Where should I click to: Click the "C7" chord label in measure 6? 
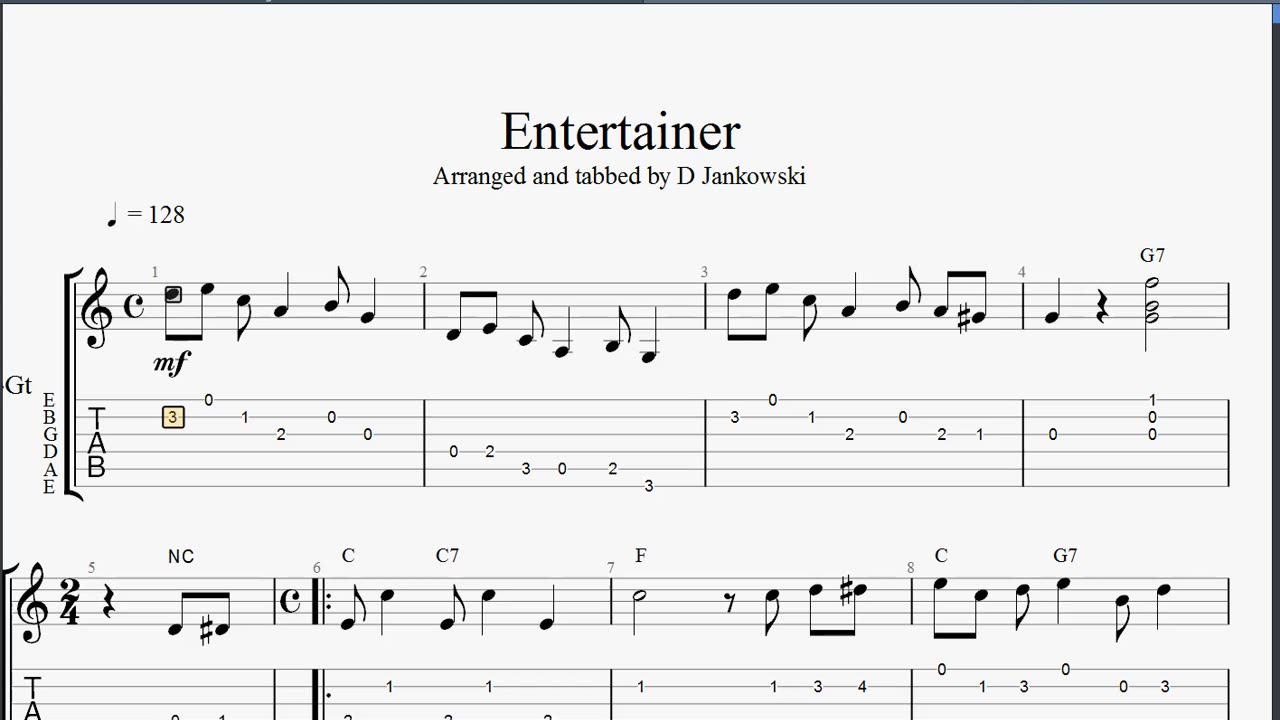(x=447, y=555)
